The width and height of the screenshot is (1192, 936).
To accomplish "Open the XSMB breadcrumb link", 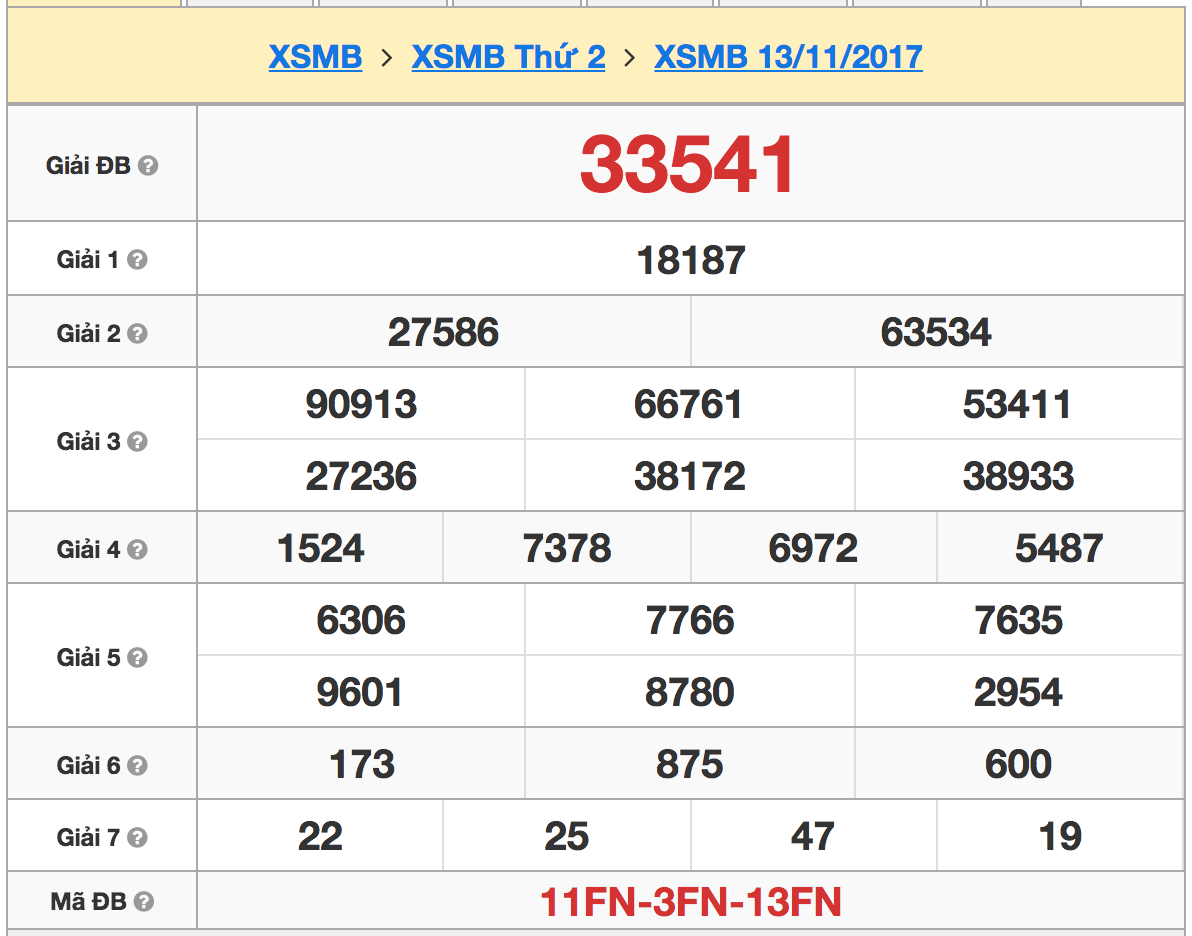I will pyautogui.click(x=315, y=57).
